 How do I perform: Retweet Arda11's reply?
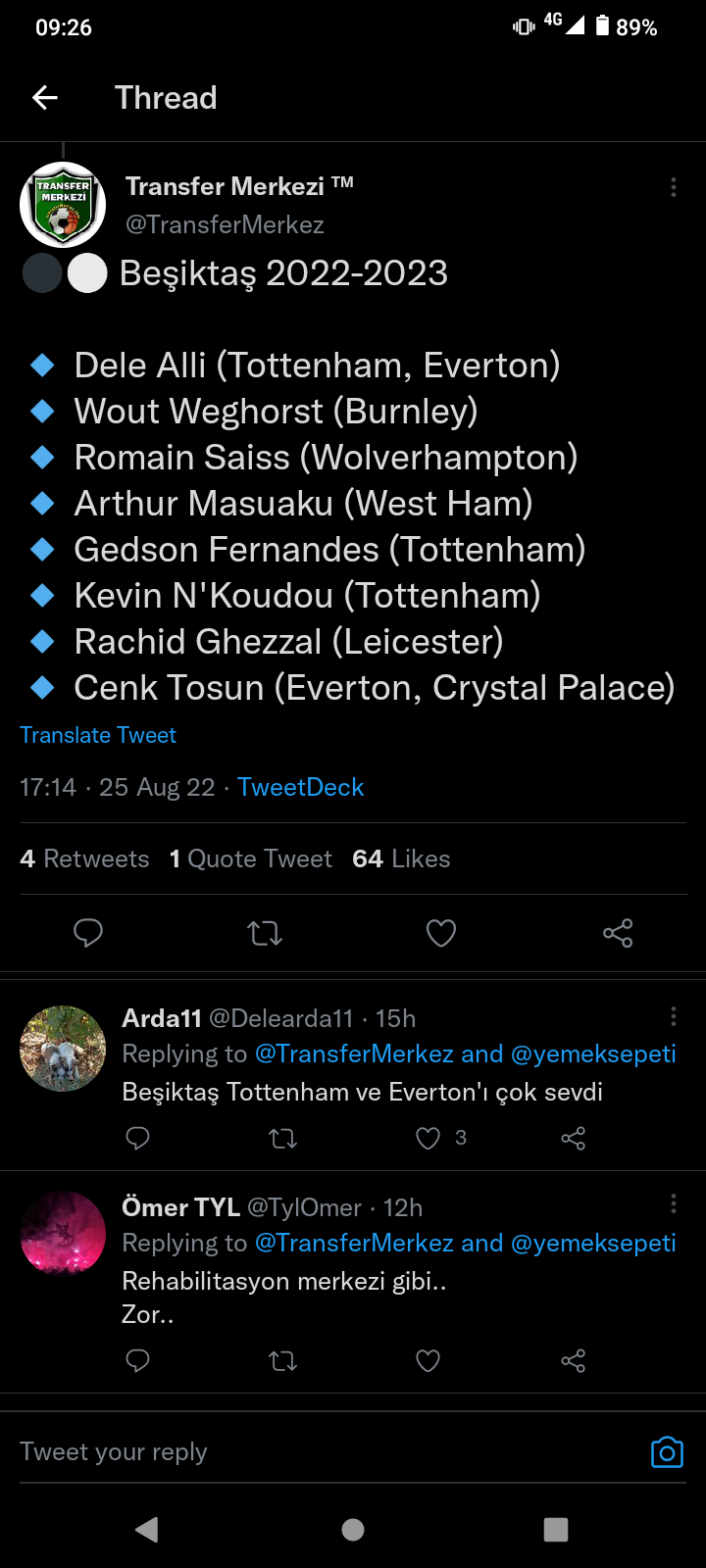point(283,1138)
